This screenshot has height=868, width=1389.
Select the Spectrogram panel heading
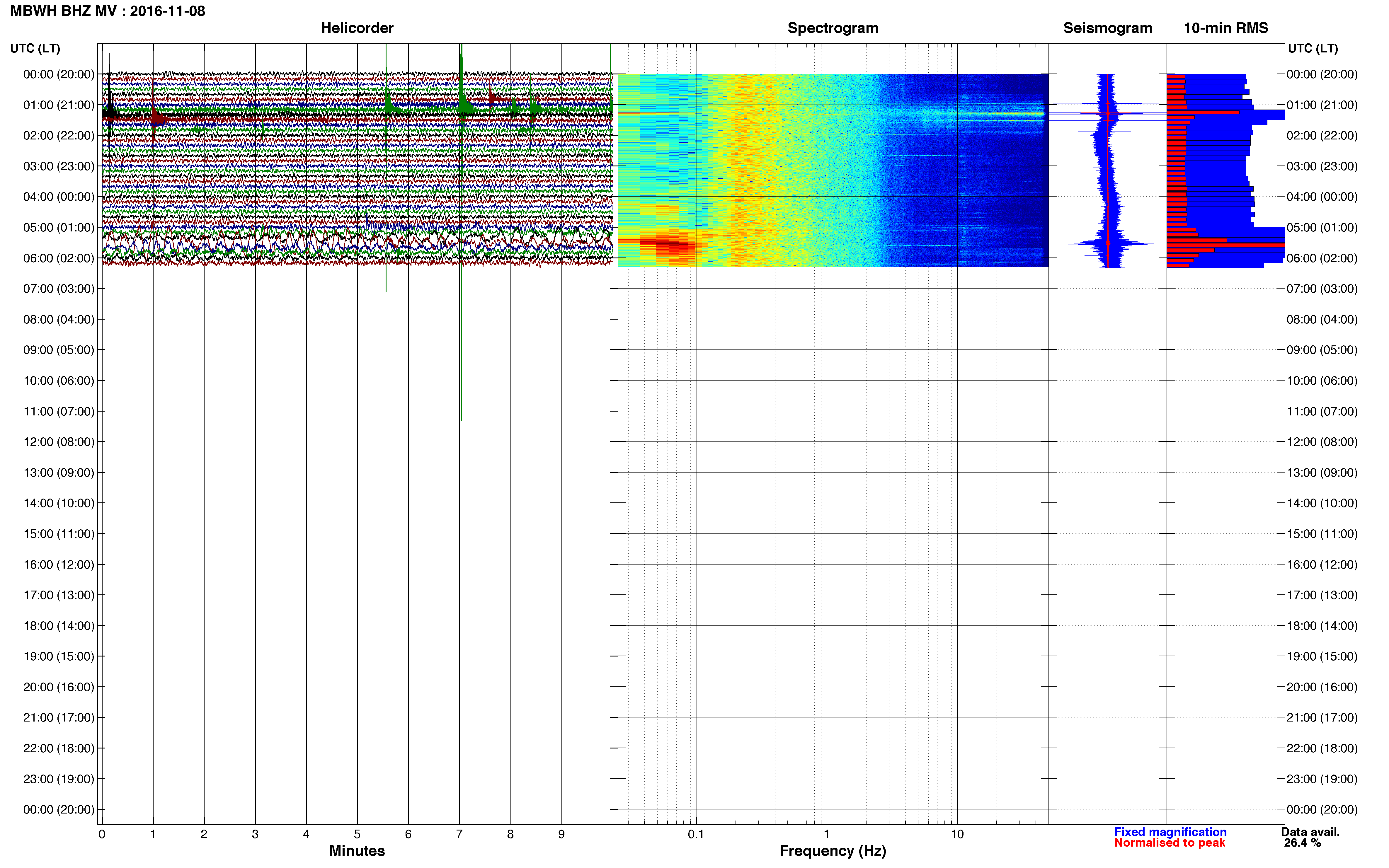833,28
